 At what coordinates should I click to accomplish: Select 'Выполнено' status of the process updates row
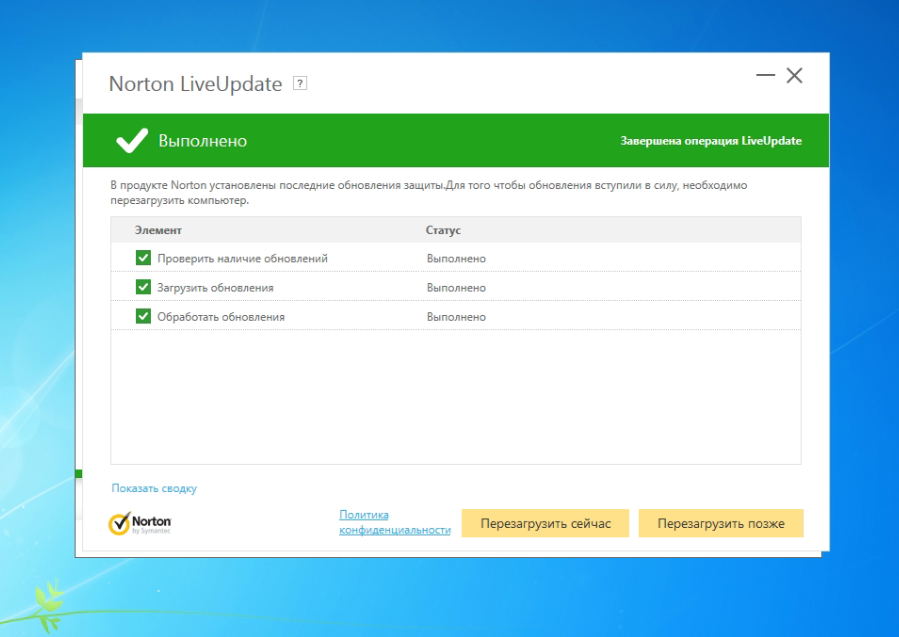456,316
